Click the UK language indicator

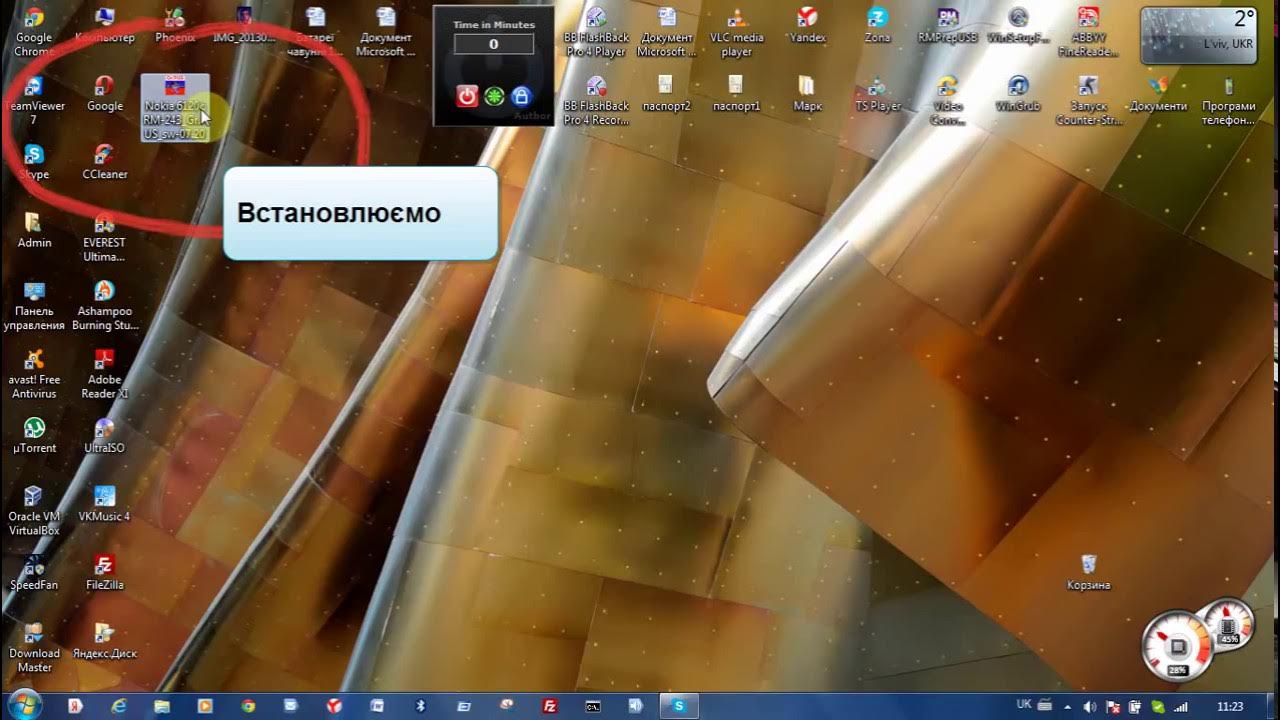1024,704
